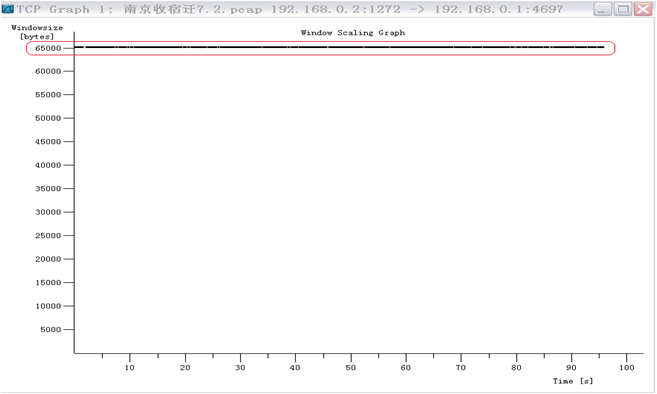
Task: Click the black window size plot line
Action: (x=339, y=47)
